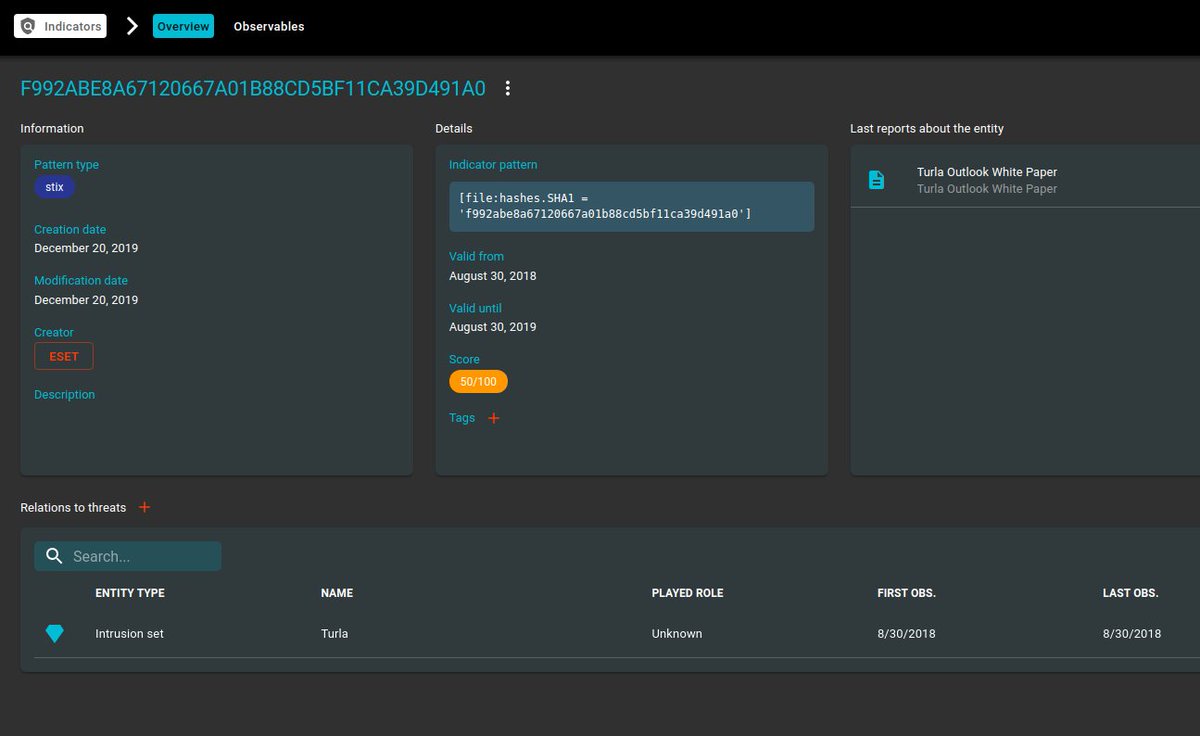Sort by NAME column header

pyautogui.click(x=337, y=593)
